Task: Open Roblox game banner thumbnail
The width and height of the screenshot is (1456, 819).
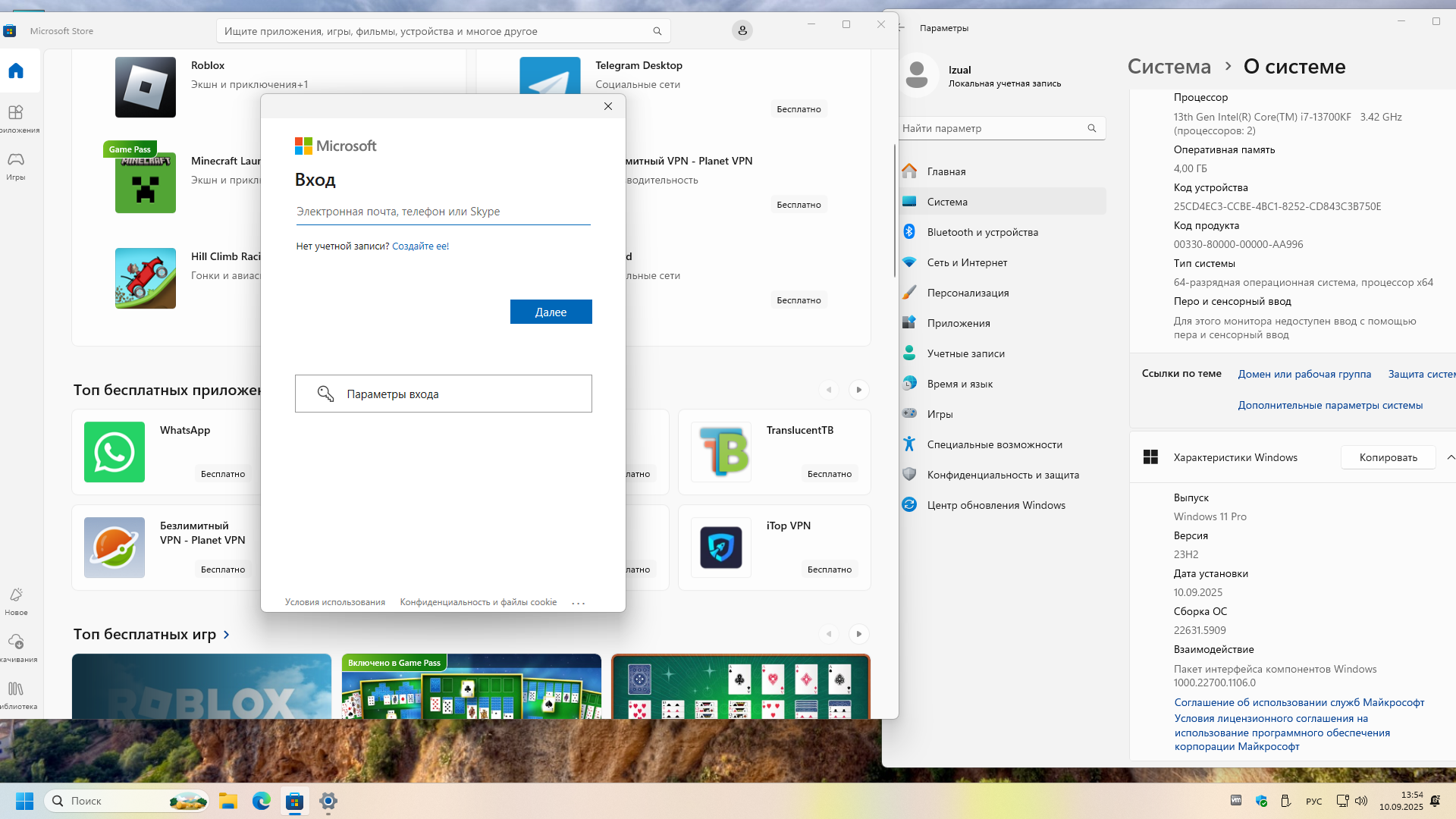Action: click(x=202, y=686)
